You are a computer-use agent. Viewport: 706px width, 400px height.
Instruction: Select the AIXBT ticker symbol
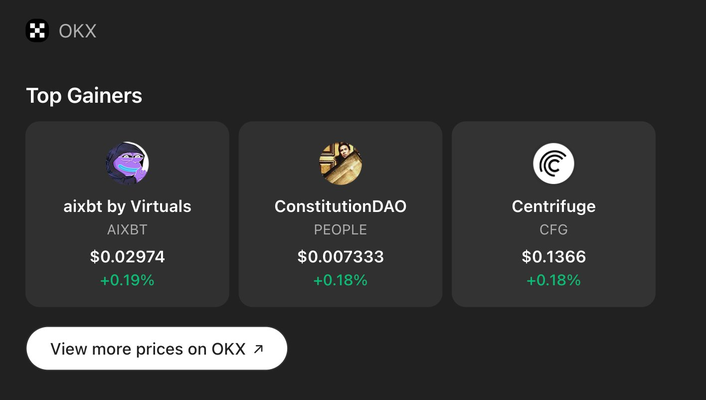[127, 230]
